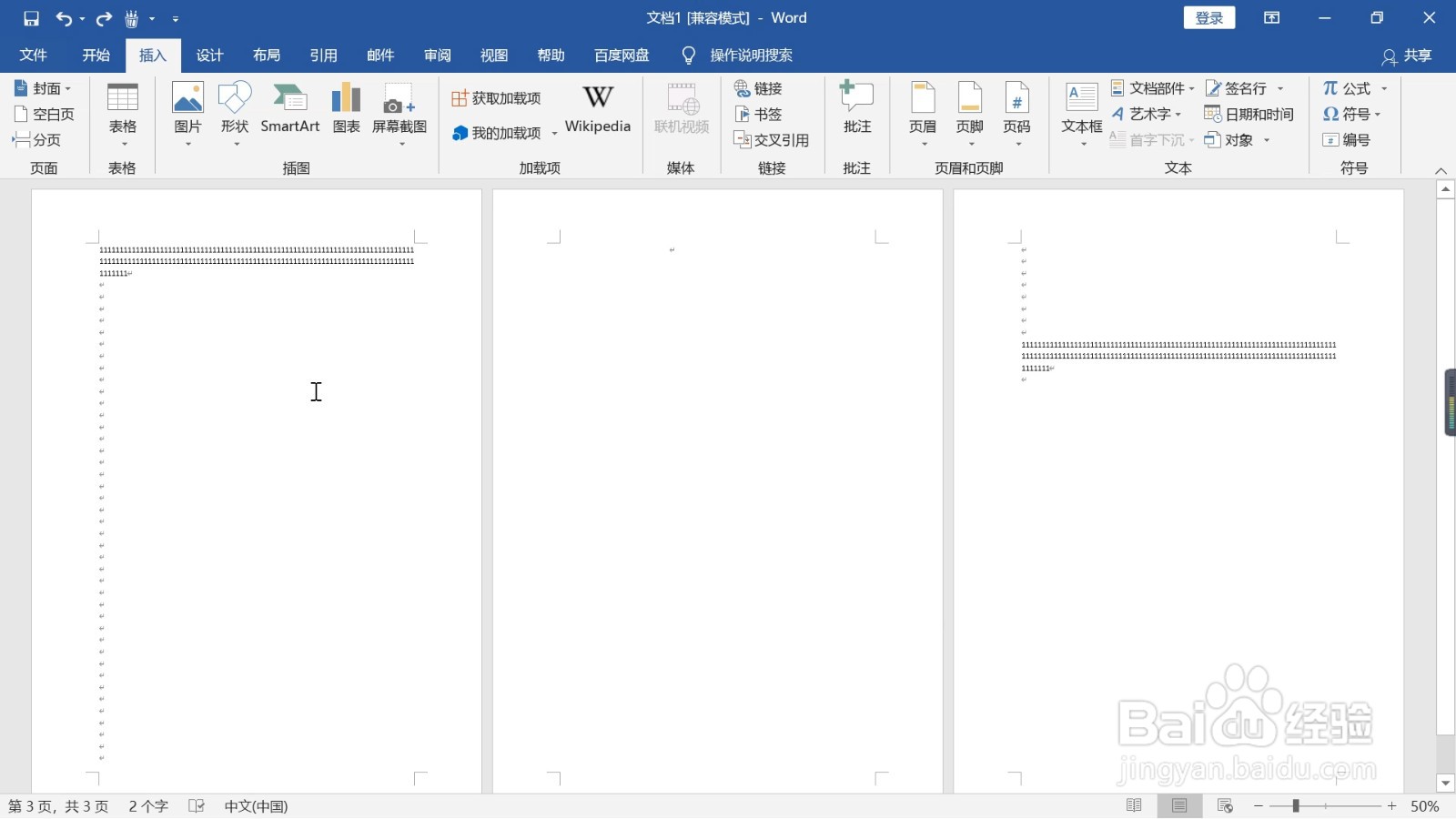
Task: Switch to the References (引用) tab
Action: point(323,55)
